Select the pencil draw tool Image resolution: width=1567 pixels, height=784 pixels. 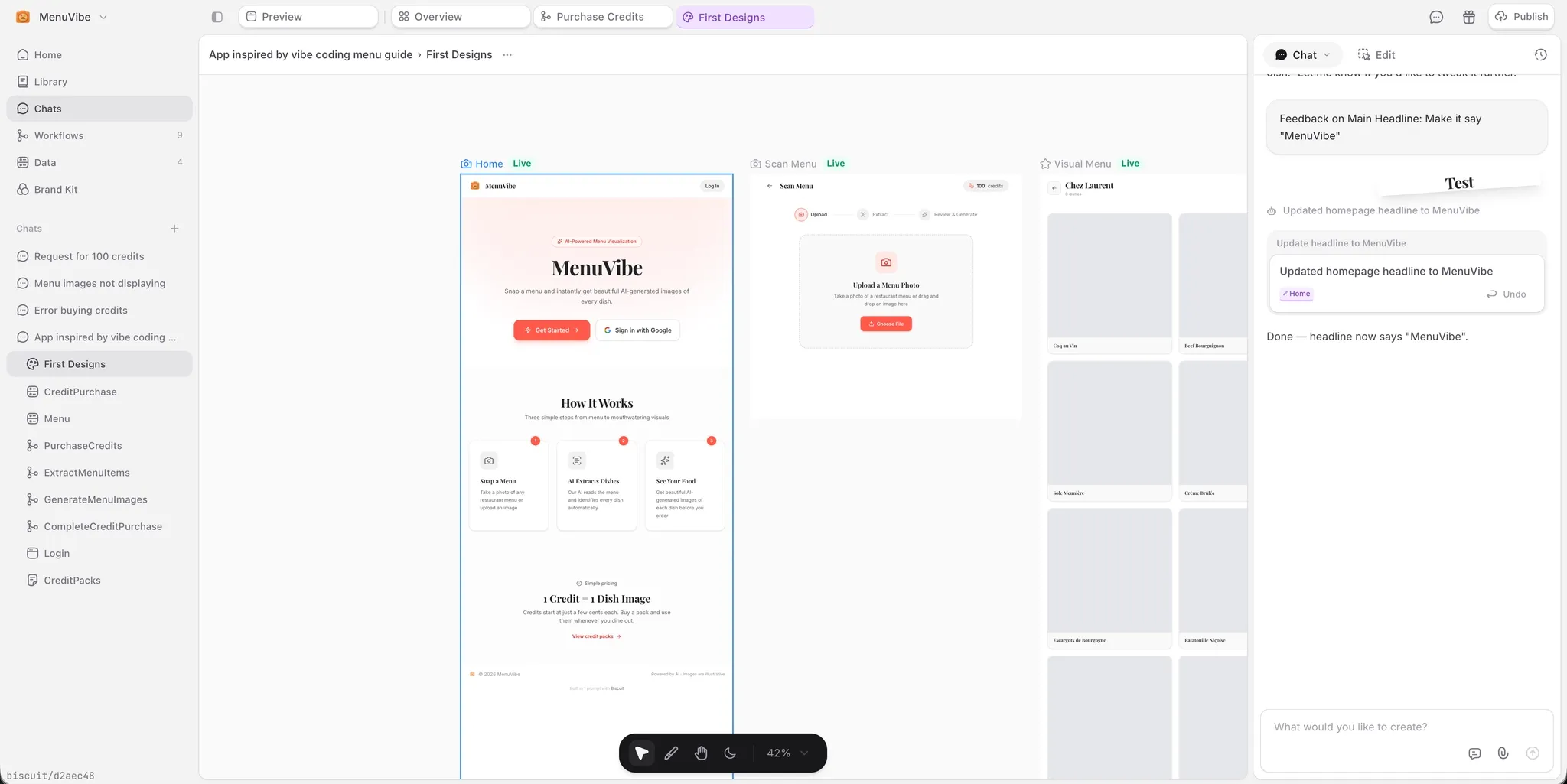click(x=671, y=753)
